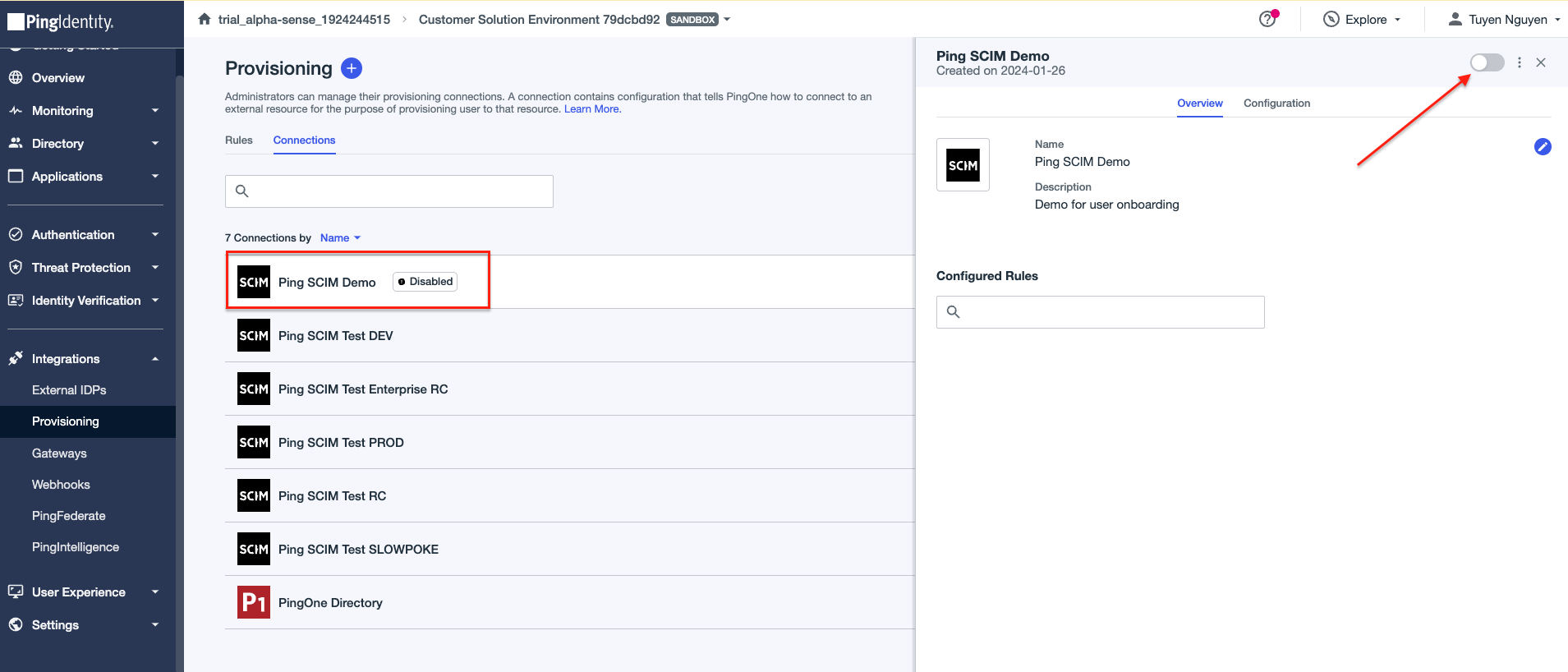This screenshot has height=672, width=1568.
Task: Click the P1 icon of PingOne Directory
Action: pos(254,602)
